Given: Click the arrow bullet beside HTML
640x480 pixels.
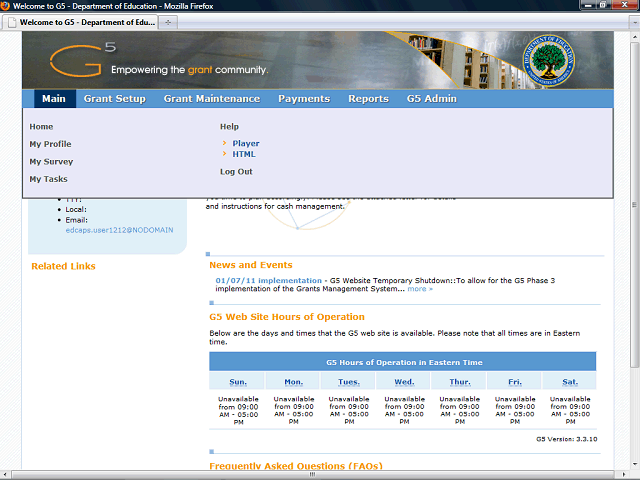Looking at the screenshot, I should pyautogui.click(x=225, y=155).
